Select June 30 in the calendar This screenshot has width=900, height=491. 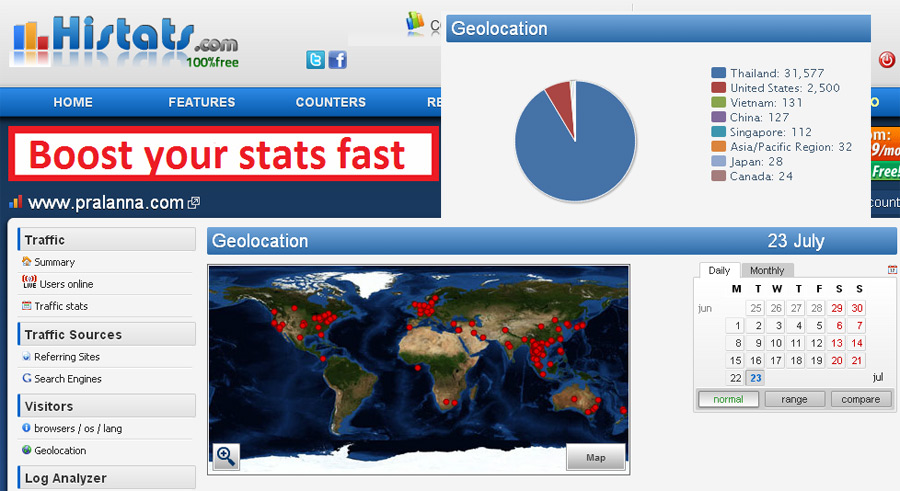856,308
